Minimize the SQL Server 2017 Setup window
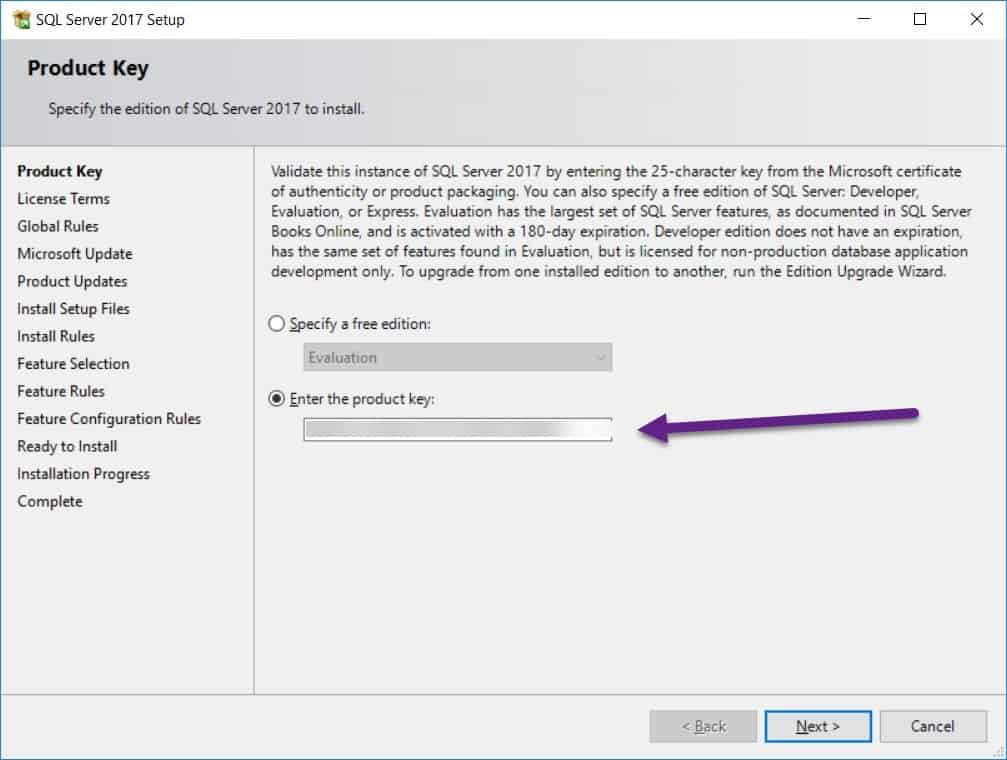Image resolution: width=1007 pixels, height=760 pixels. point(864,19)
